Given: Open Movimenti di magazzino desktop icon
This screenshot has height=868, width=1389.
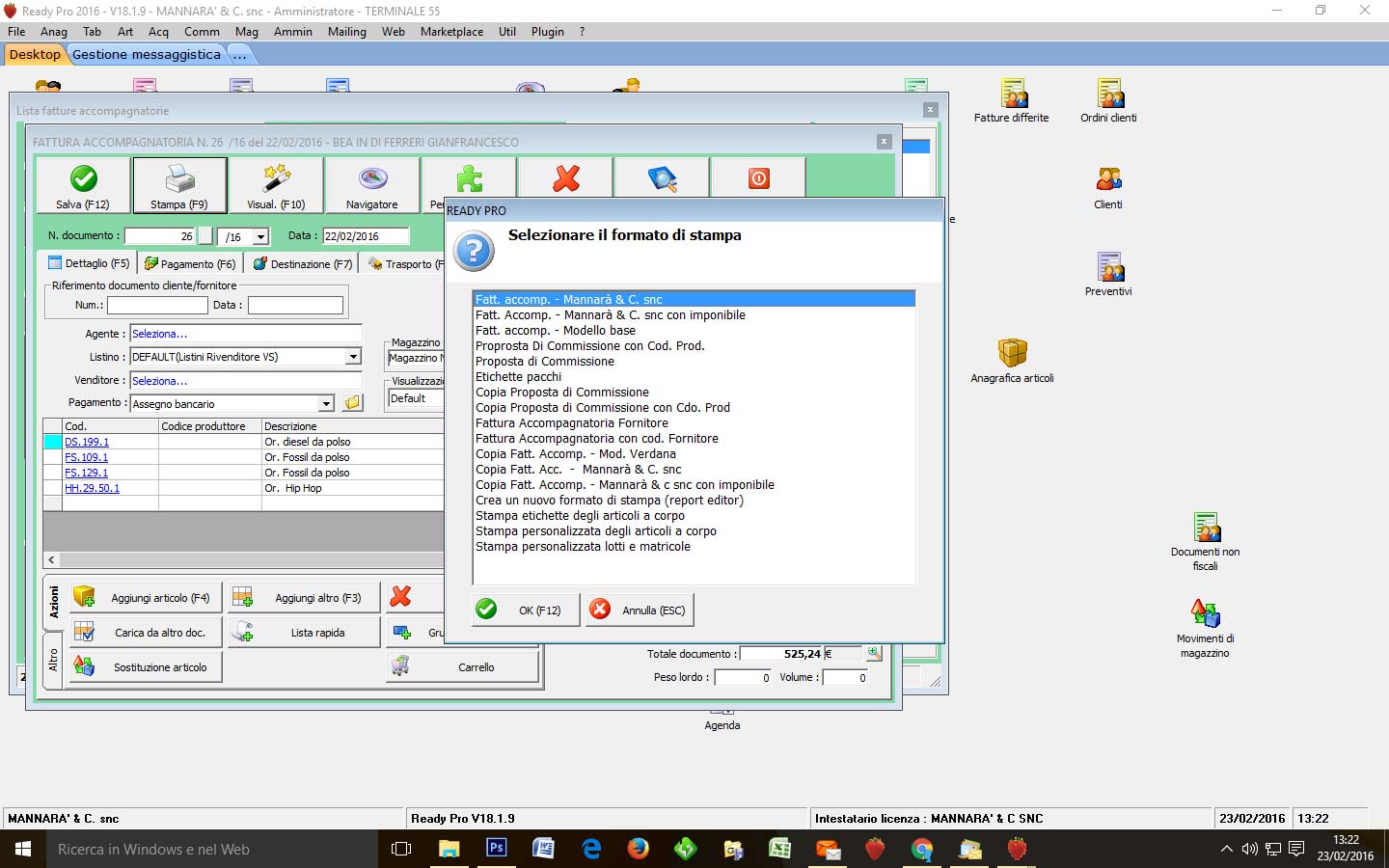Looking at the screenshot, I should (x=1206, y=628).
